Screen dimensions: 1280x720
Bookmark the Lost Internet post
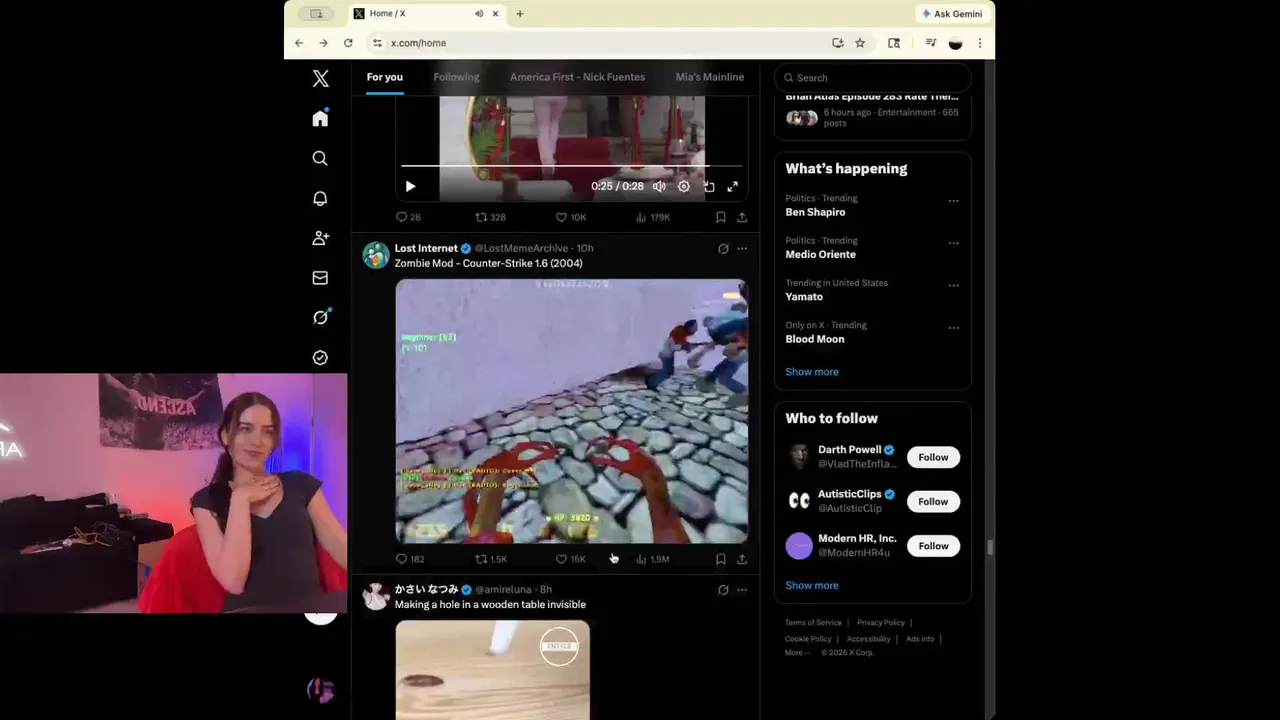point(720,559)
